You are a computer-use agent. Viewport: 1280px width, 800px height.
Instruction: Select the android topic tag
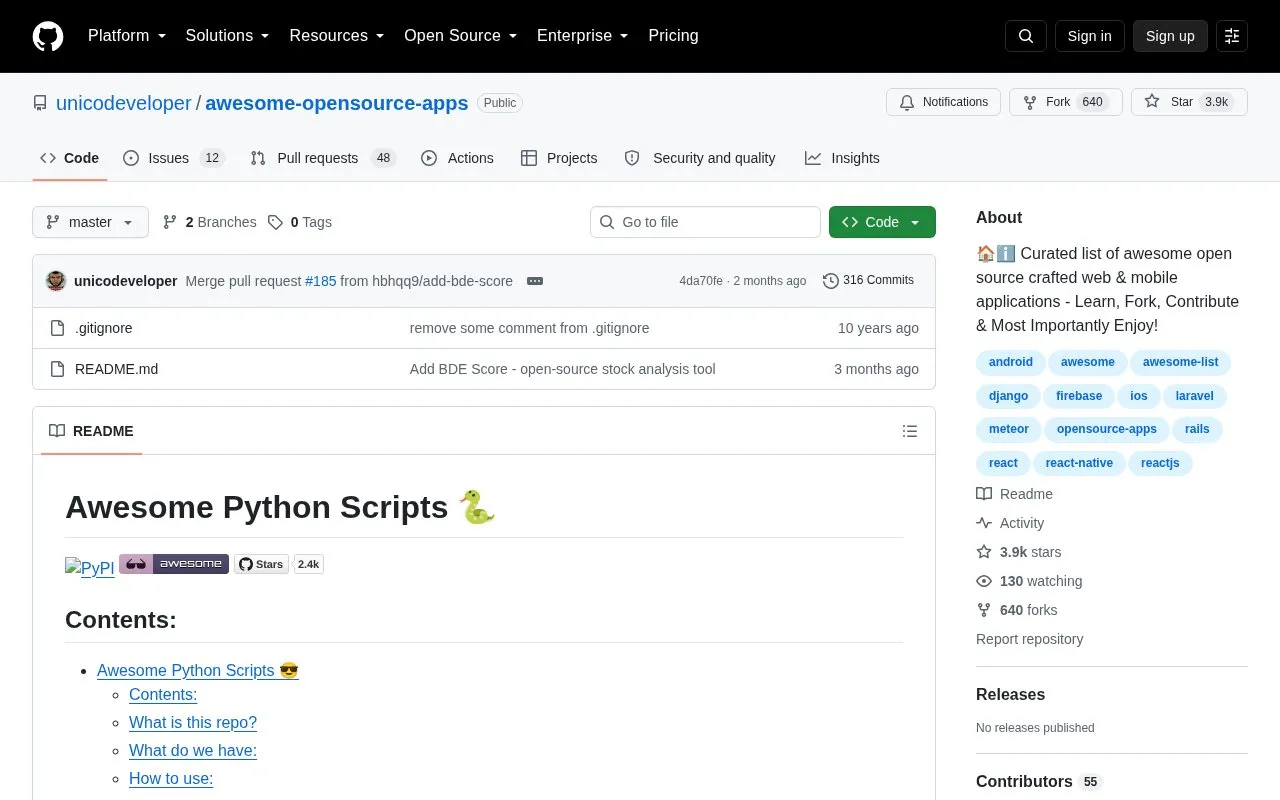[1011, 362]
